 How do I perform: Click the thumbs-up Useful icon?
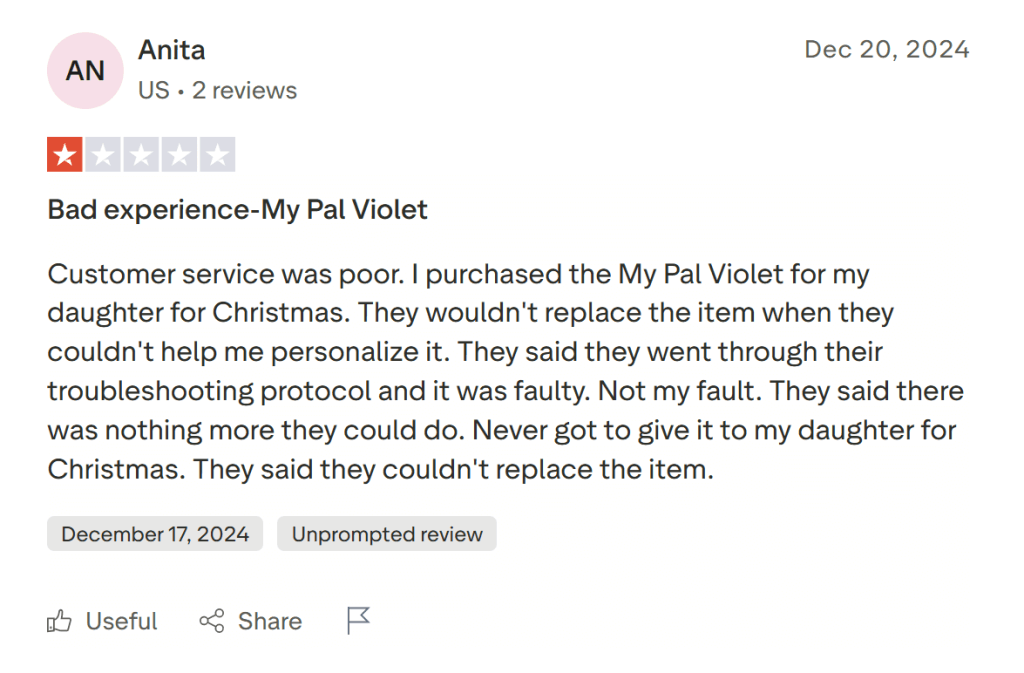60,621
